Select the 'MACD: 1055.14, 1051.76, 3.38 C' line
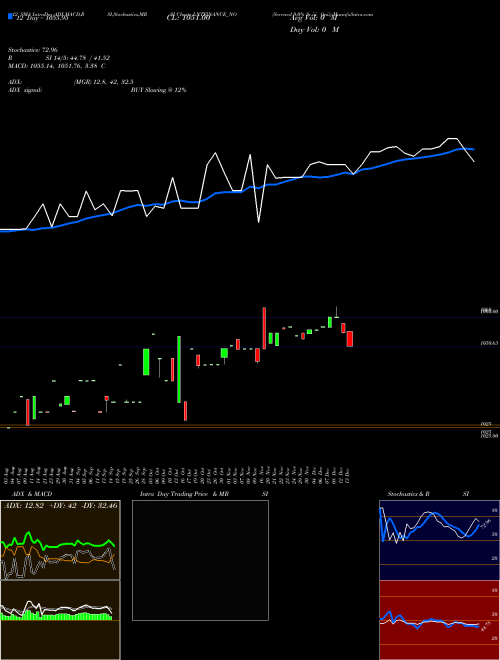Screen dimensions: 500x660 pos(57,66)
